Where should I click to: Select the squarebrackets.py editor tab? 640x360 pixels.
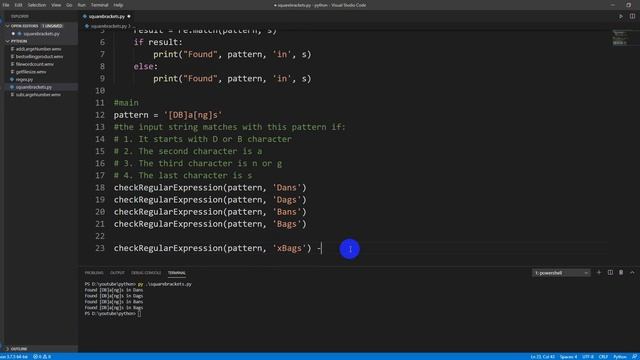[107, 16]
